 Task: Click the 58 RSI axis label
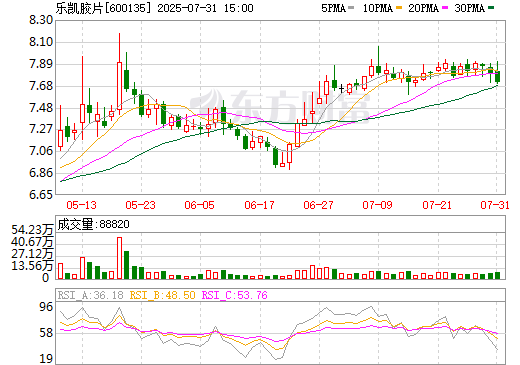click(46, 333)
